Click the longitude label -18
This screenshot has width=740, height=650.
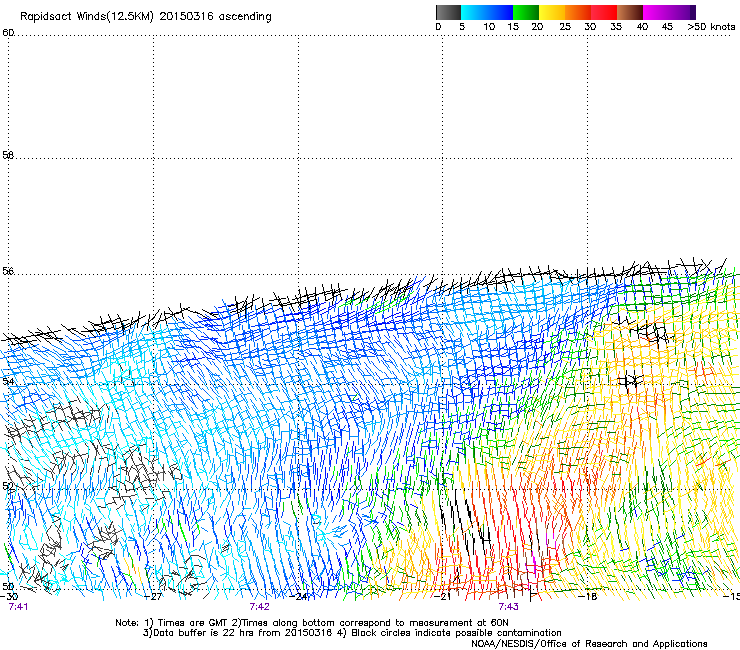point(588,597)
